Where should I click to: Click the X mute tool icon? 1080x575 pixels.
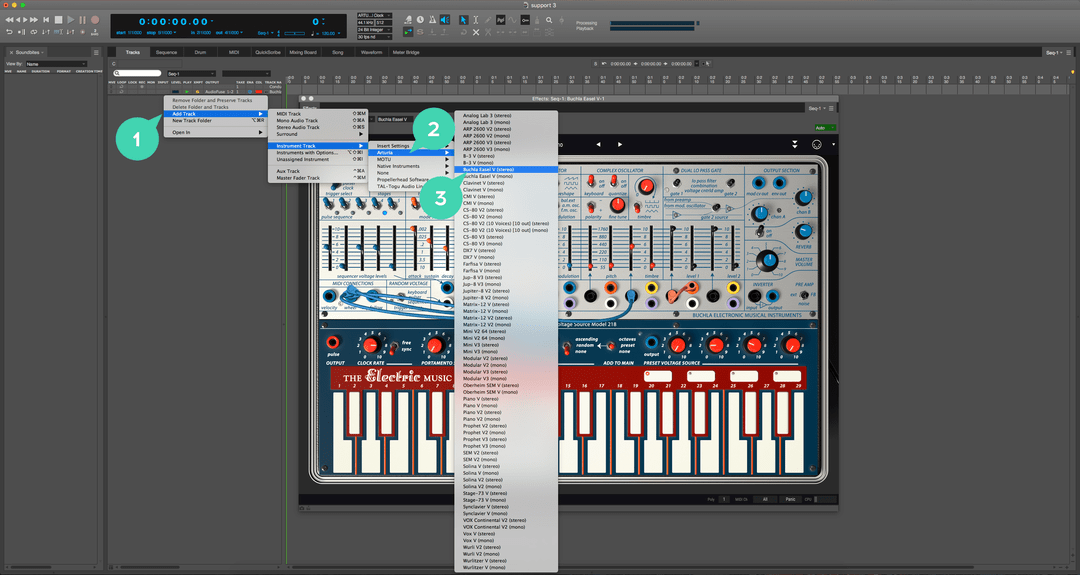tap(476, 32)
